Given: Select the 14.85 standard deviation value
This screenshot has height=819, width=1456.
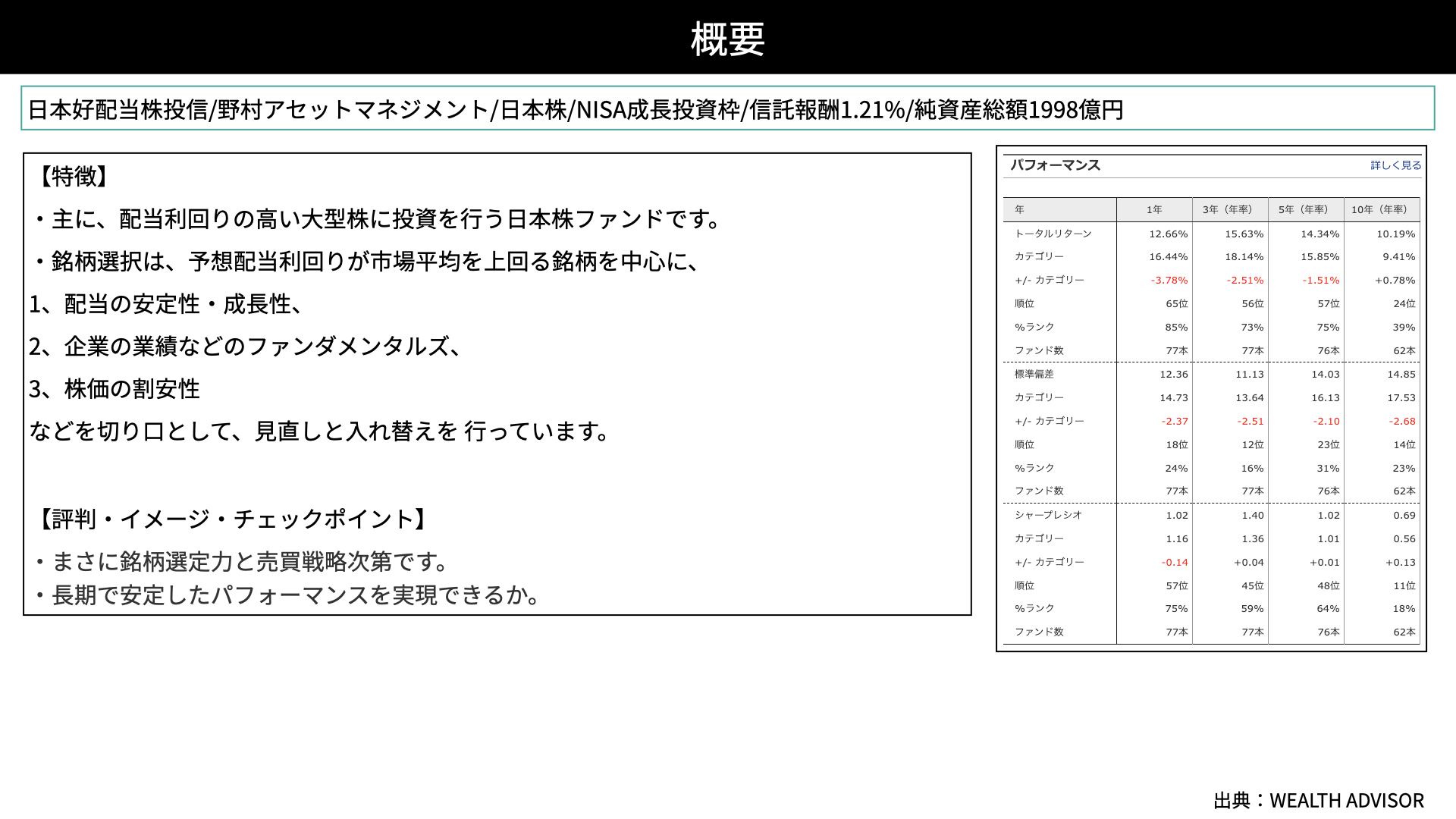Looking at the screenshot, I should tap(1401, 375).
